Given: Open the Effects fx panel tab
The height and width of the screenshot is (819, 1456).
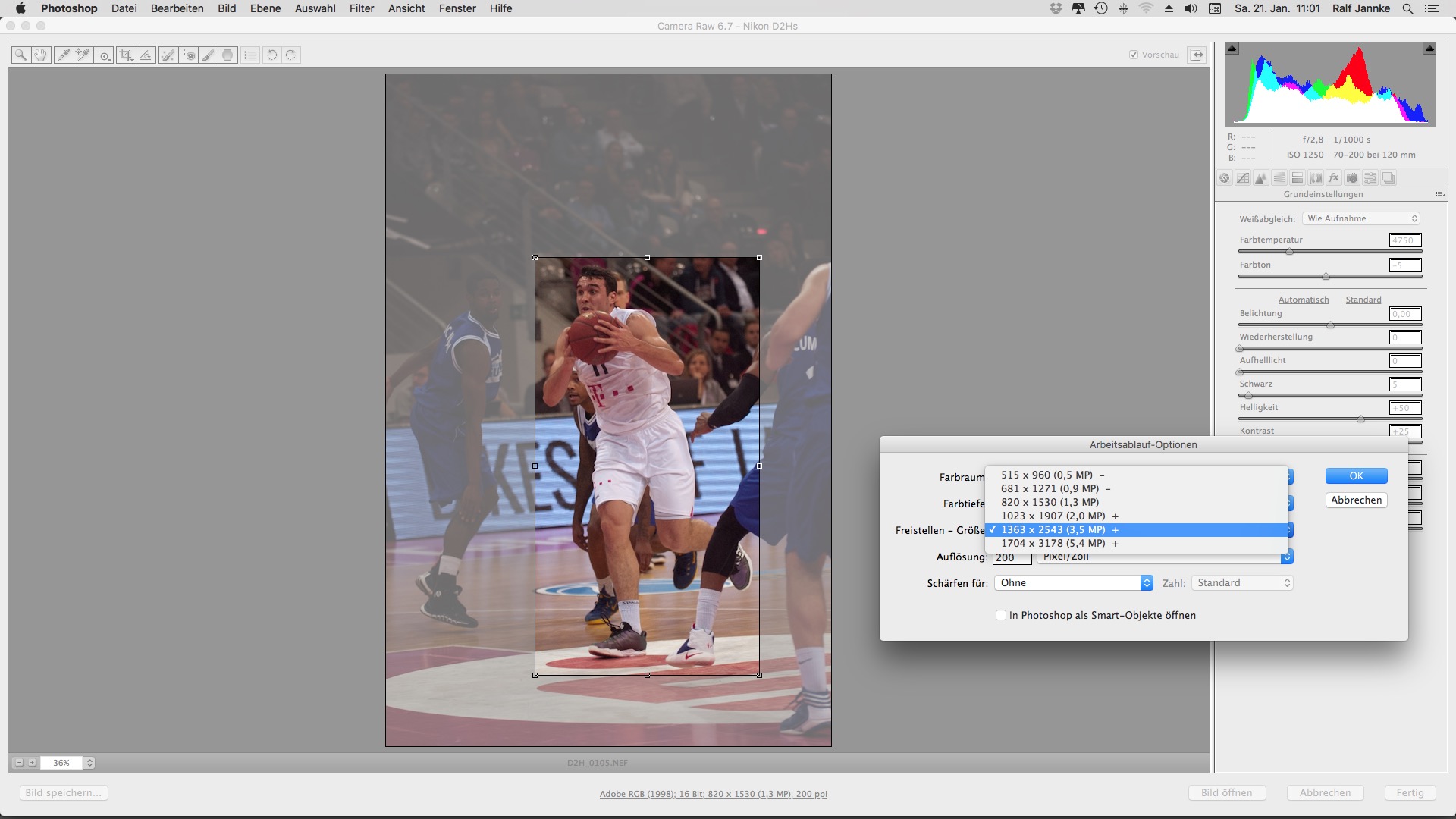Looking at the screenshot, I should point(1334,178).
